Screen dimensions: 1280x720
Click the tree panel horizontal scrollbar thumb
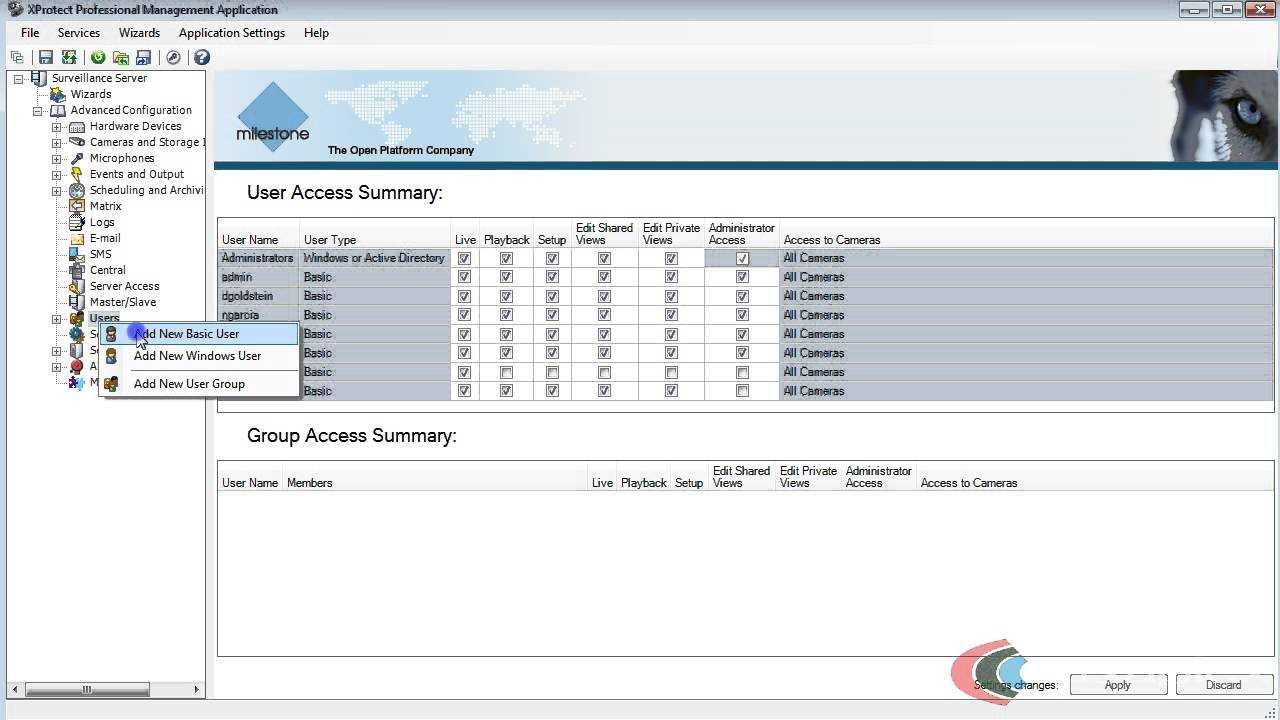tap(87, 689)
